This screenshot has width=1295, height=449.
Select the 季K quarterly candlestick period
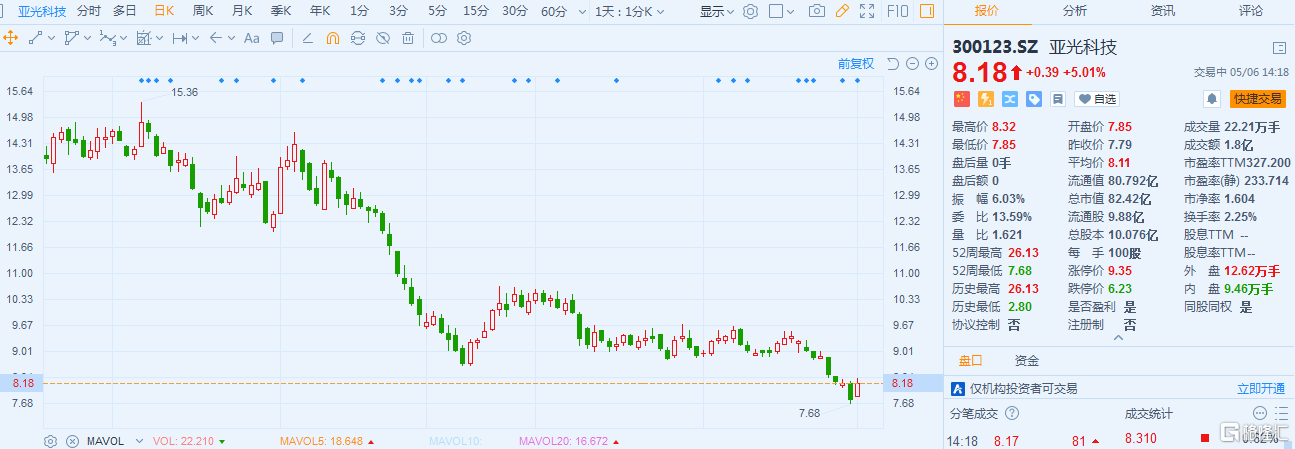tap(281, 11)
